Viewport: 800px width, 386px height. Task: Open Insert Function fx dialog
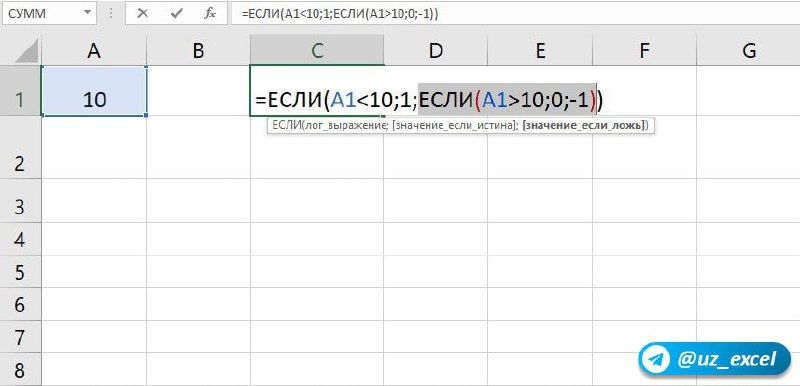(210, 14)
